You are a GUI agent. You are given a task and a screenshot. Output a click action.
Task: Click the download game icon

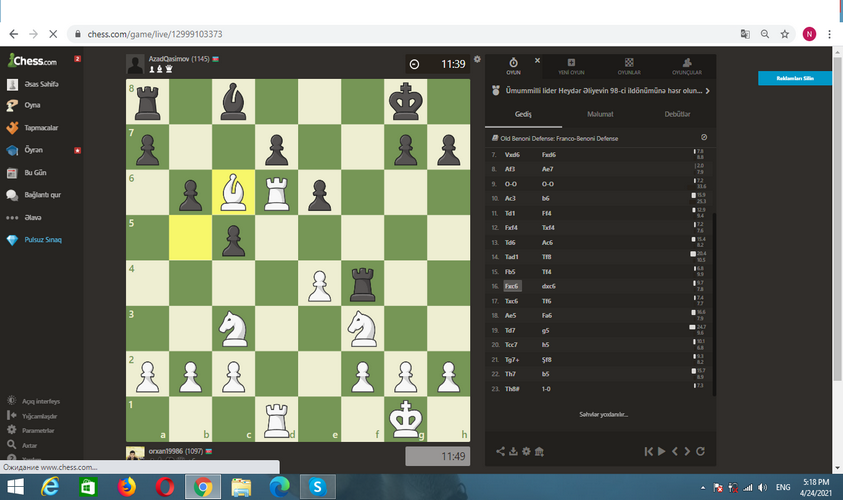pos(514,452)
